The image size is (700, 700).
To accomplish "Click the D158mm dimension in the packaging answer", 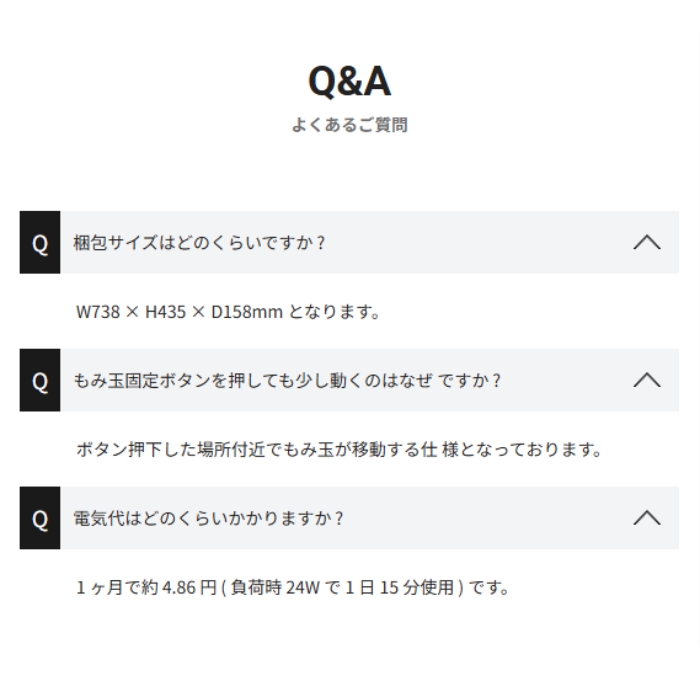I will pos(246,312).
